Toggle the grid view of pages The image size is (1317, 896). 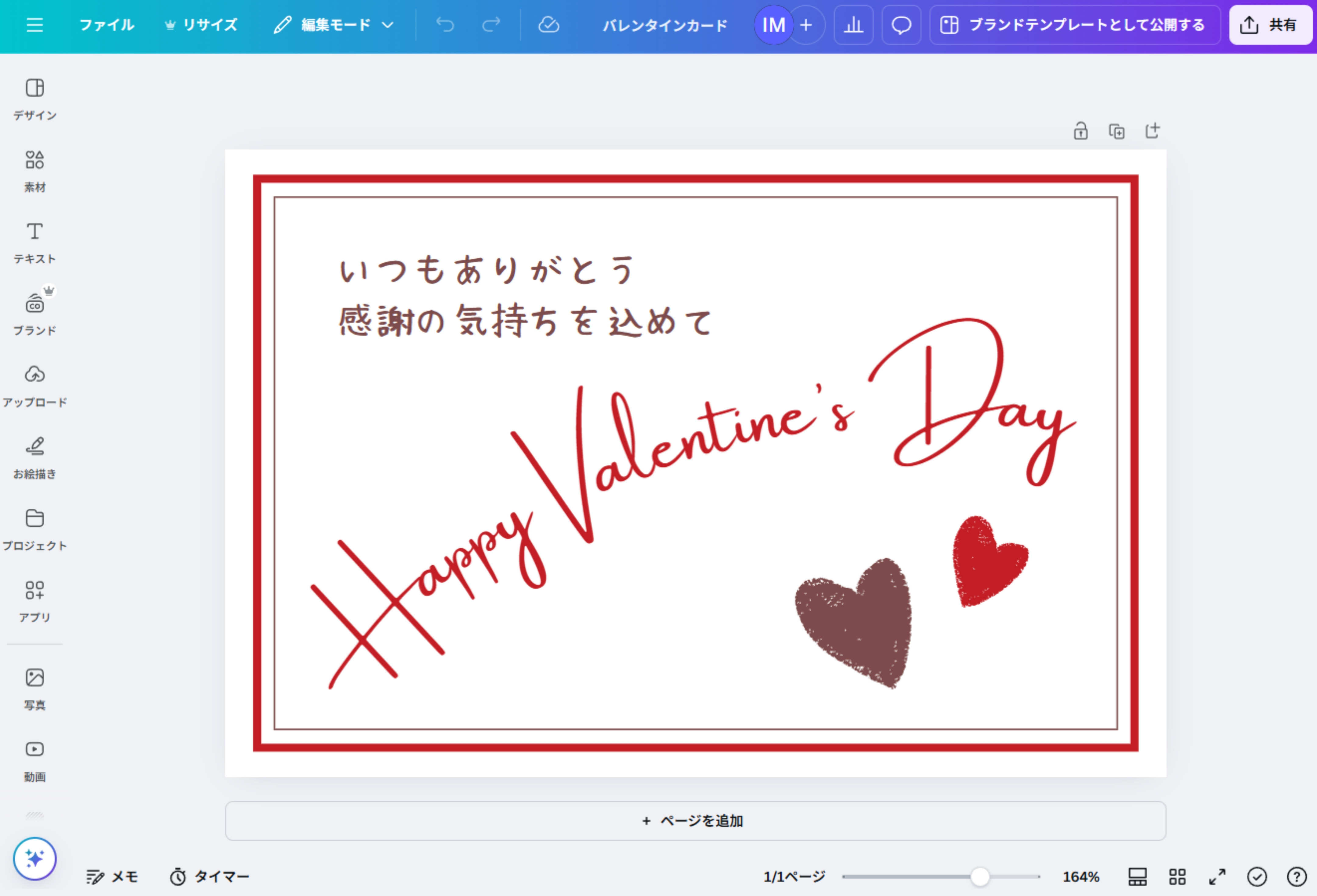1177,876
